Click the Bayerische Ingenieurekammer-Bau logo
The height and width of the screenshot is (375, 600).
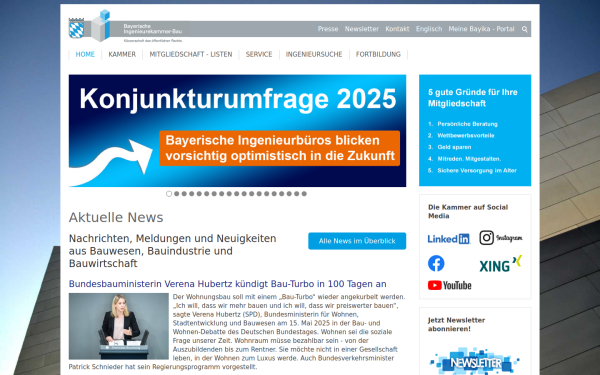tap(126, 26)
